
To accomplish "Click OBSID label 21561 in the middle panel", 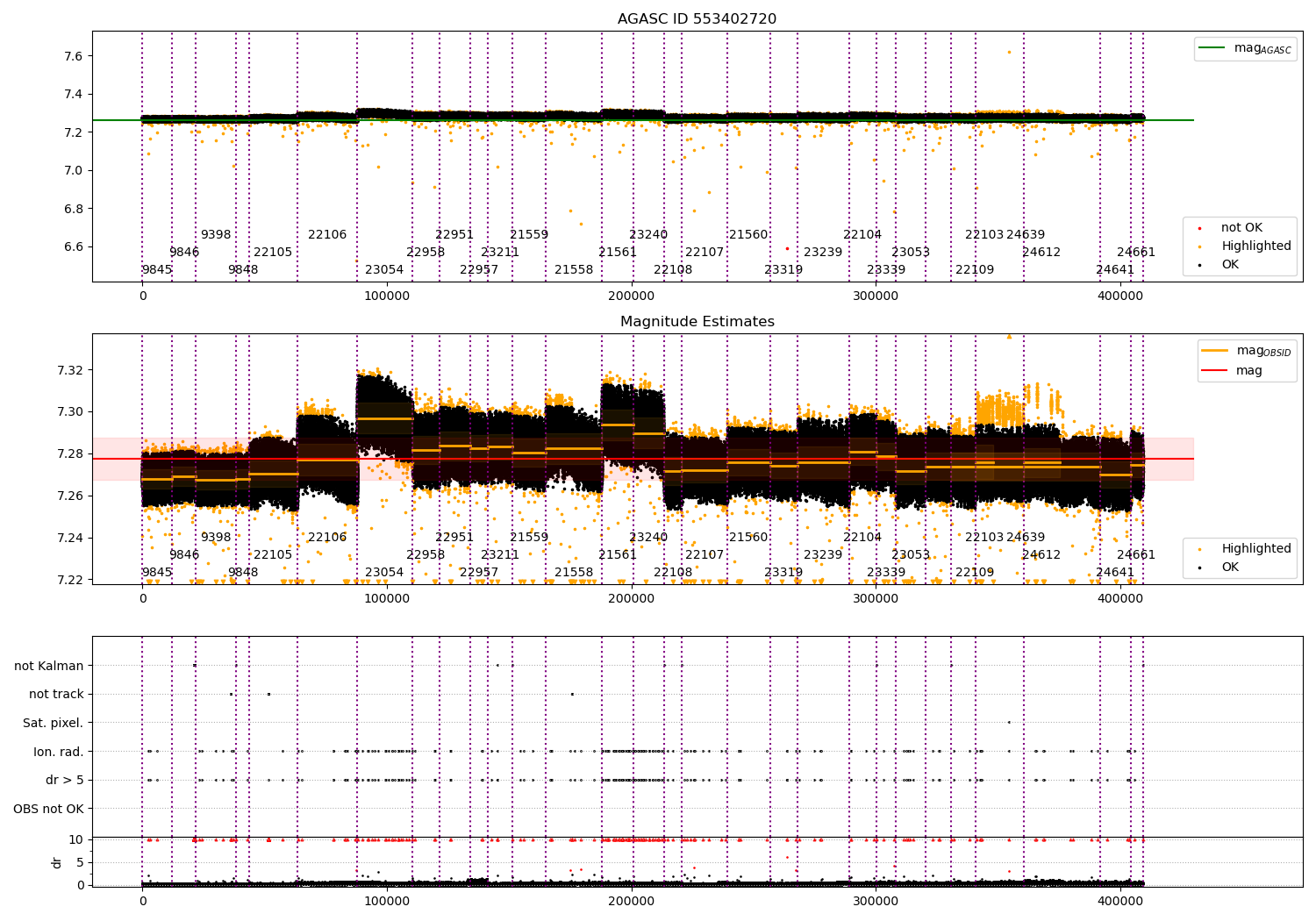I will [x=618, y=555].
